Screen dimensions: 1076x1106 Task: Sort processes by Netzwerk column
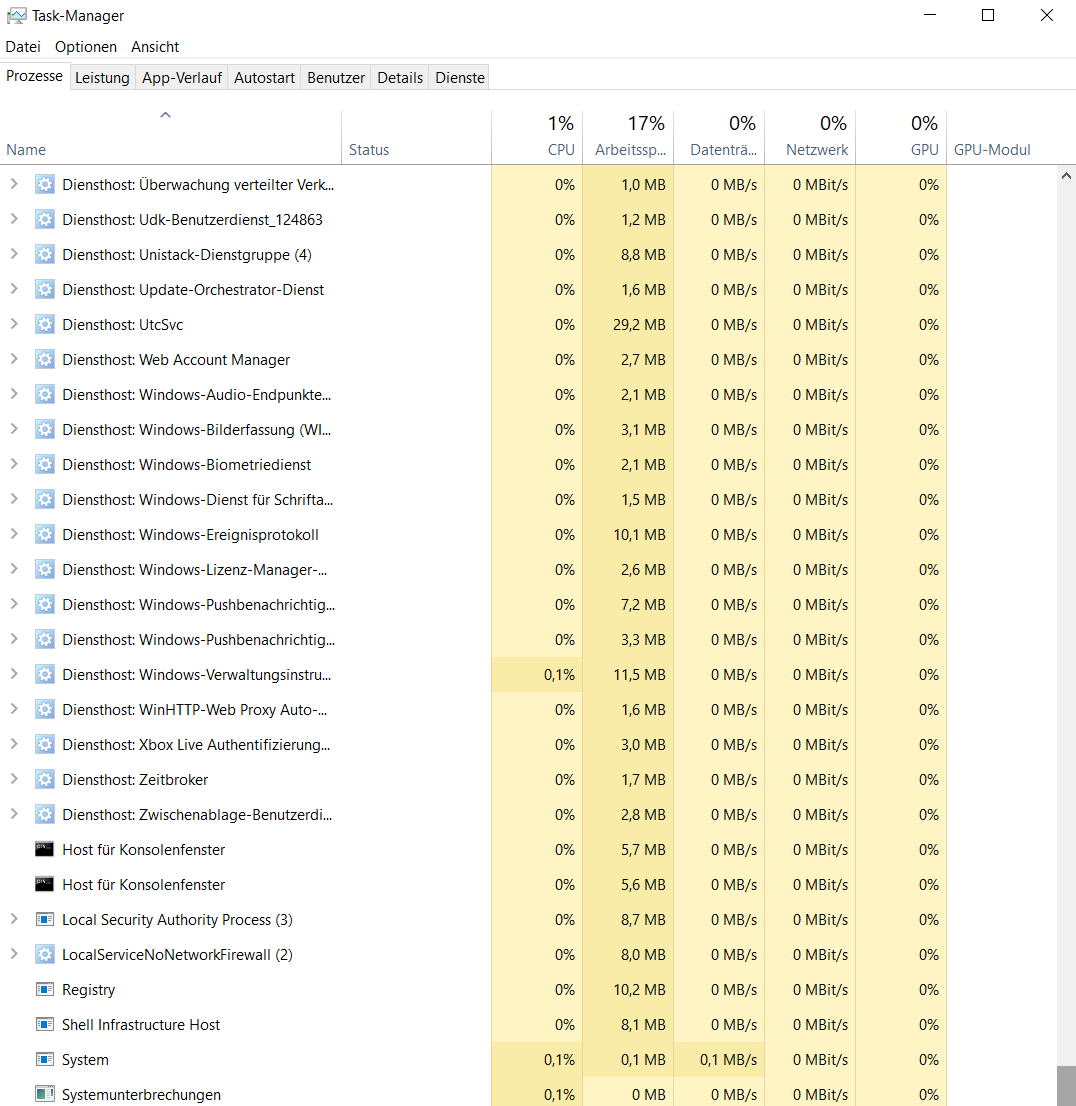pyautogui.click(x=810, y=137)
